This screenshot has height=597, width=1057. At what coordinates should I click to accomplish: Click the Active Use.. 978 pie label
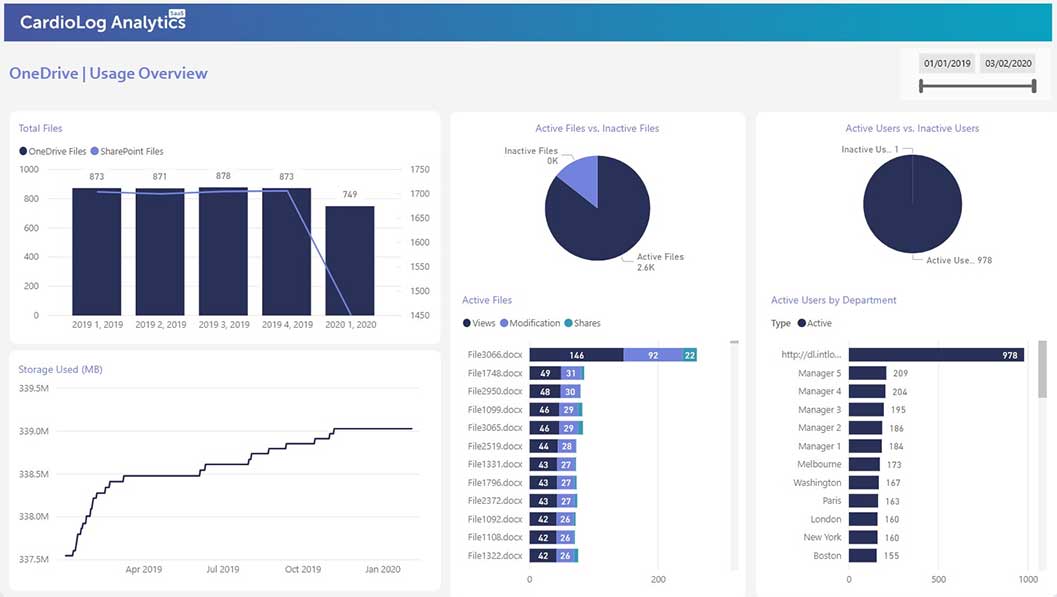[x=959, y=260]
